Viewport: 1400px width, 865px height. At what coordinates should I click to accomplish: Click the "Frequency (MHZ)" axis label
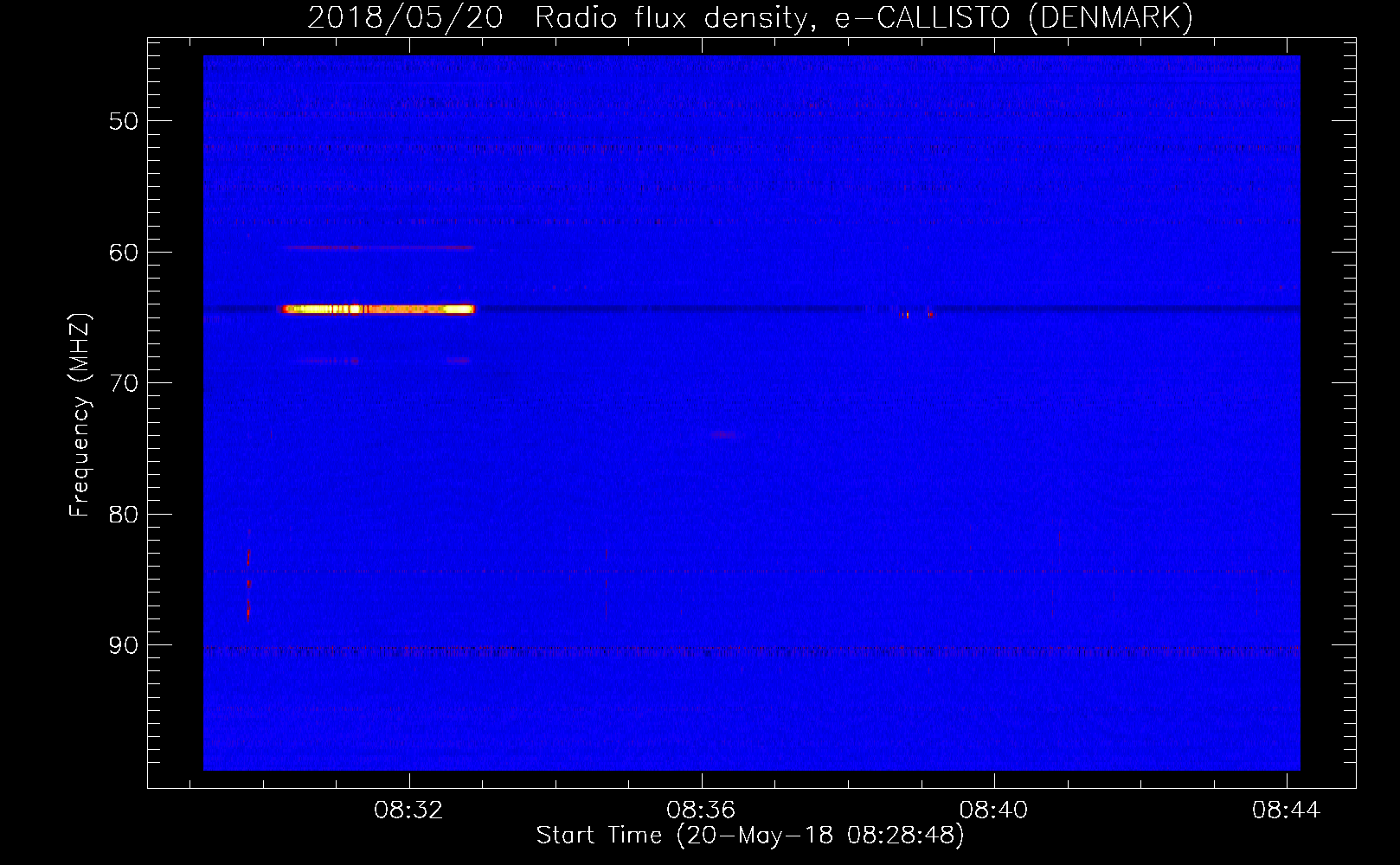pyautogui.click(x=80, y=415)
